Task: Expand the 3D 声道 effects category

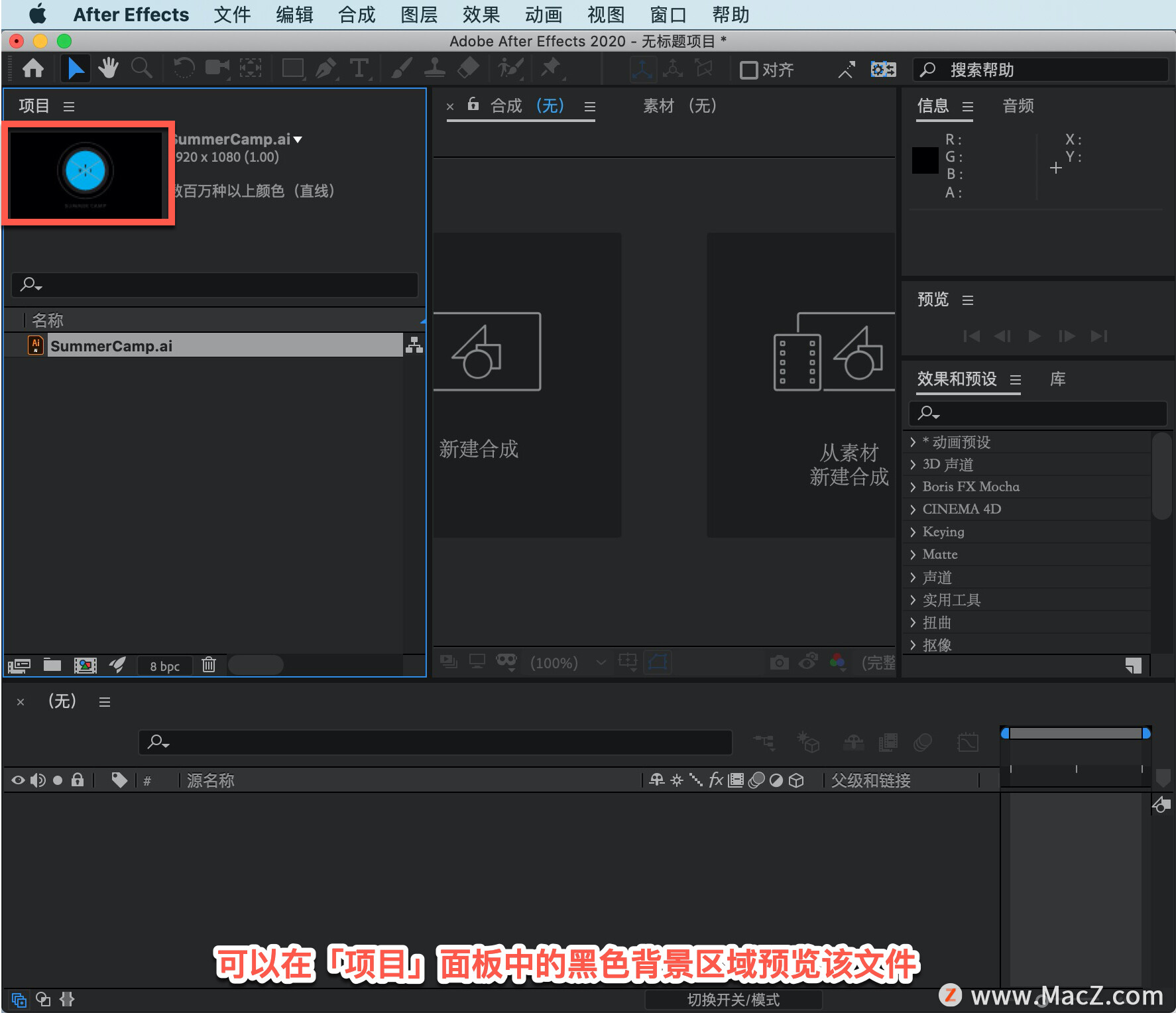Action: pos(913,464)
